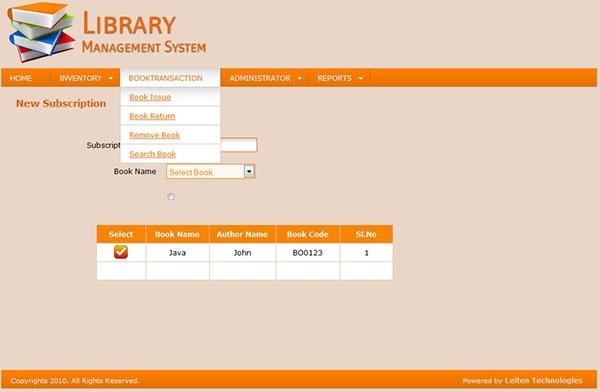Click the Subscription input field

tap(239, 145)
